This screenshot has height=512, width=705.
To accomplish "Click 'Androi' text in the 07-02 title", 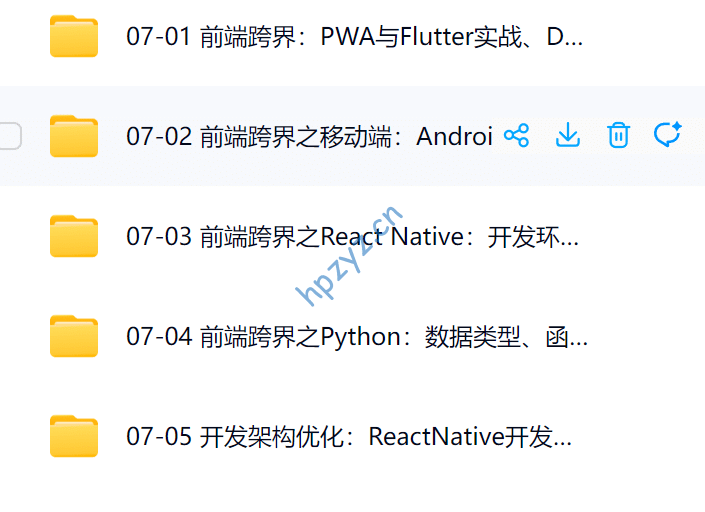I will click(x=455, y=137).
